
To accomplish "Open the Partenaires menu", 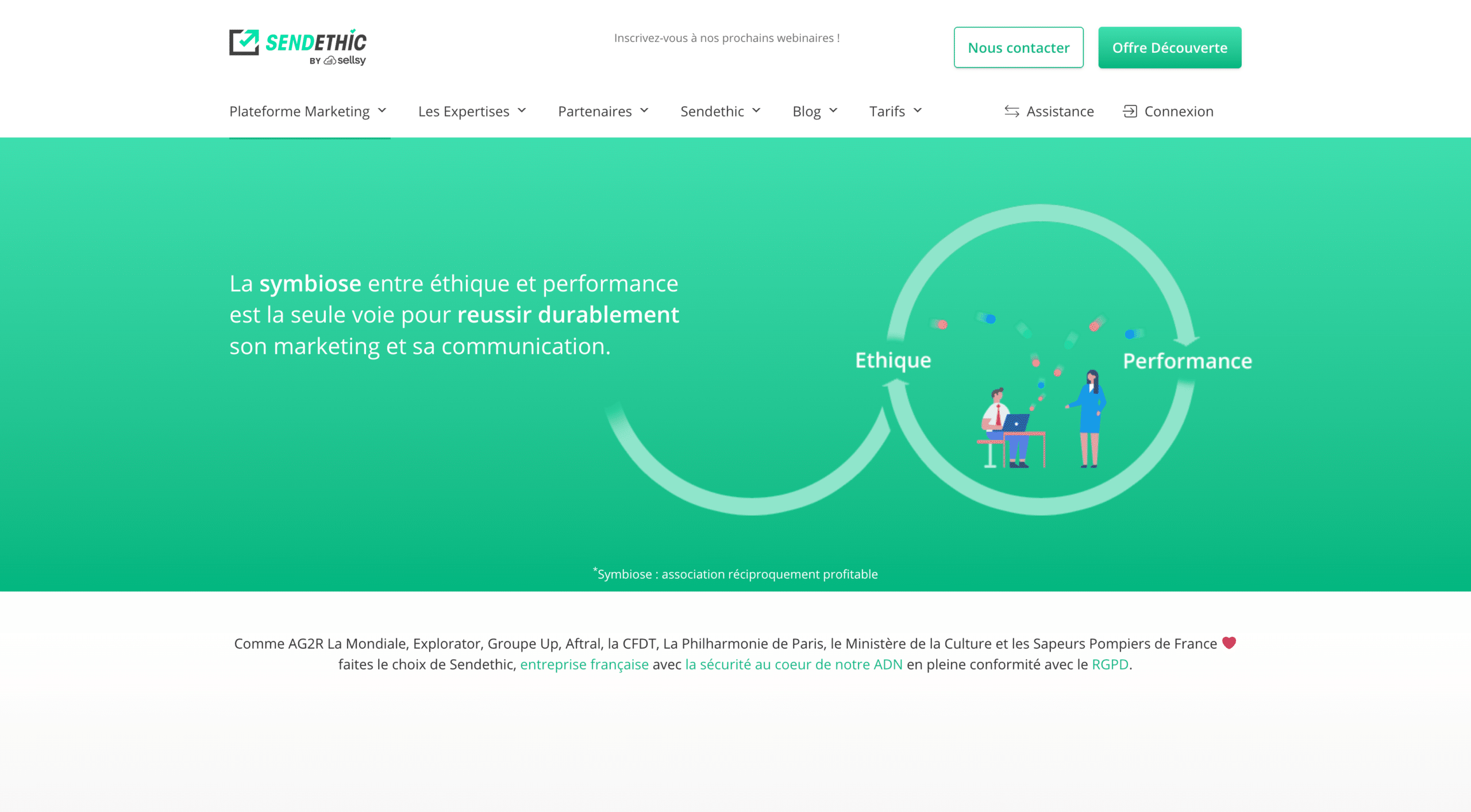I will (595, 111).
